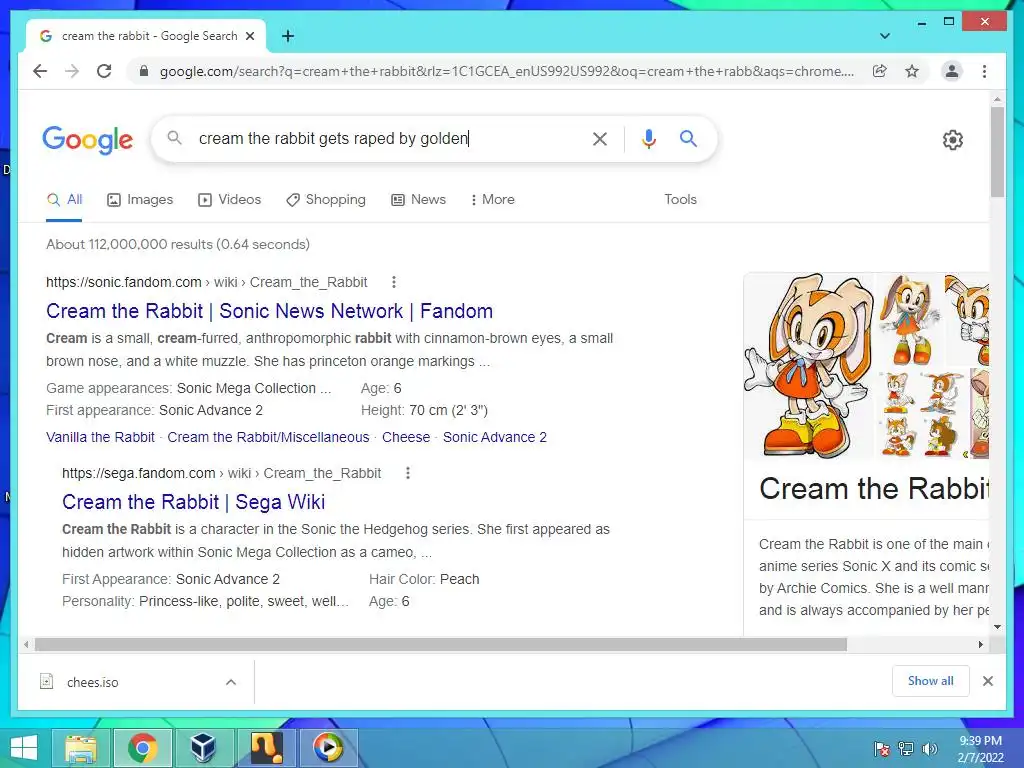Click the Google logo

tap(88, 140)
